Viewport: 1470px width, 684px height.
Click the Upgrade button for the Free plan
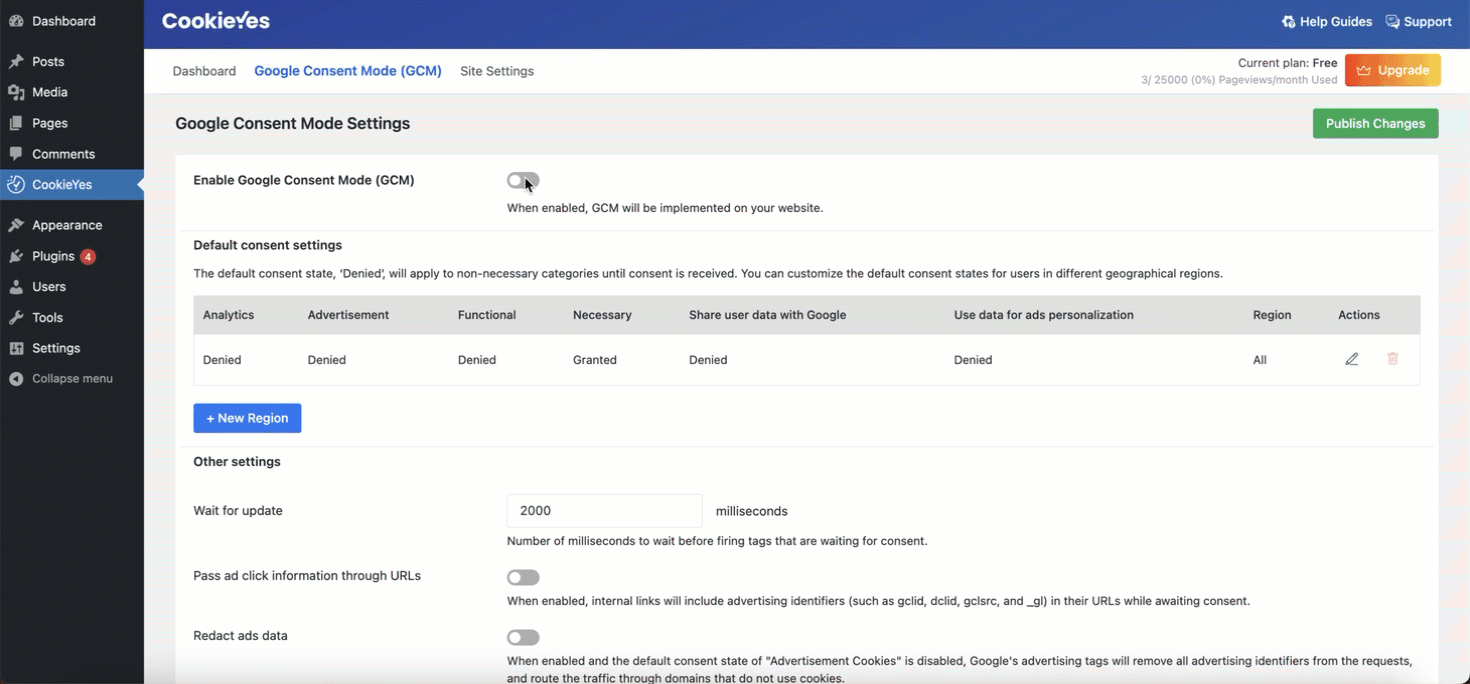point(1392,69)
